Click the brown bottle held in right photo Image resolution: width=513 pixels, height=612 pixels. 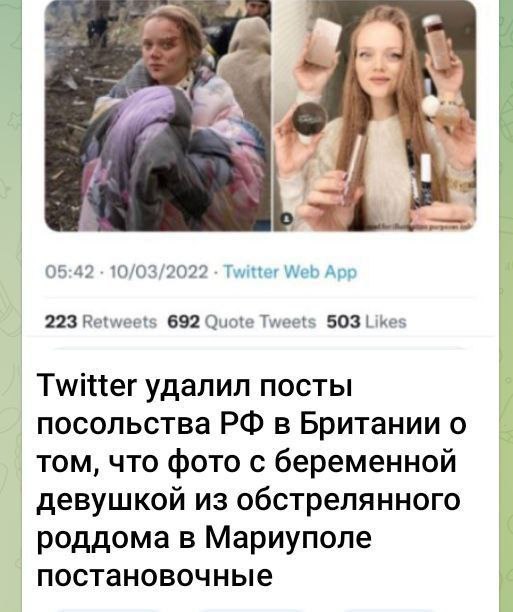440,42
